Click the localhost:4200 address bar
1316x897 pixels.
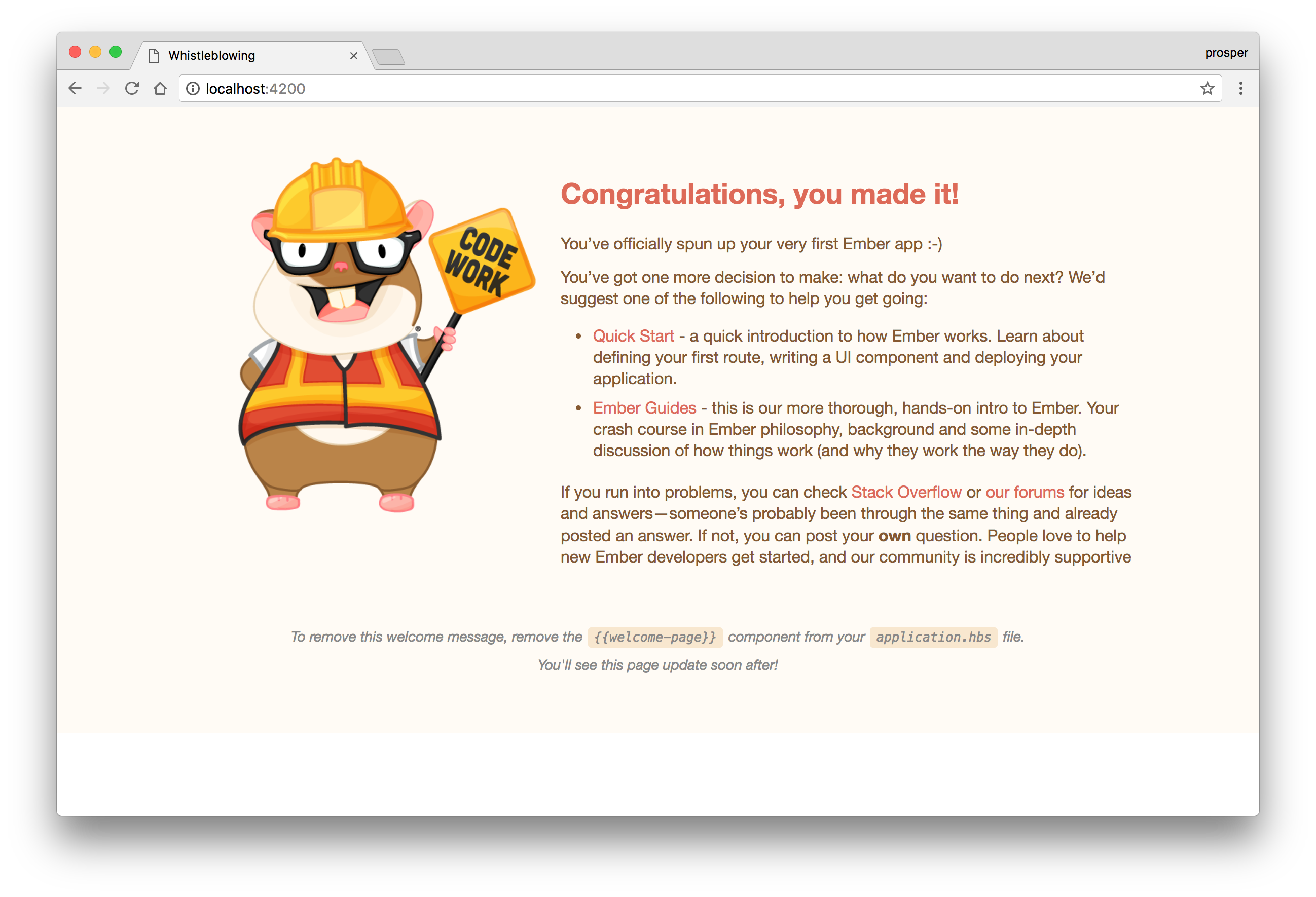click(700, 89)
